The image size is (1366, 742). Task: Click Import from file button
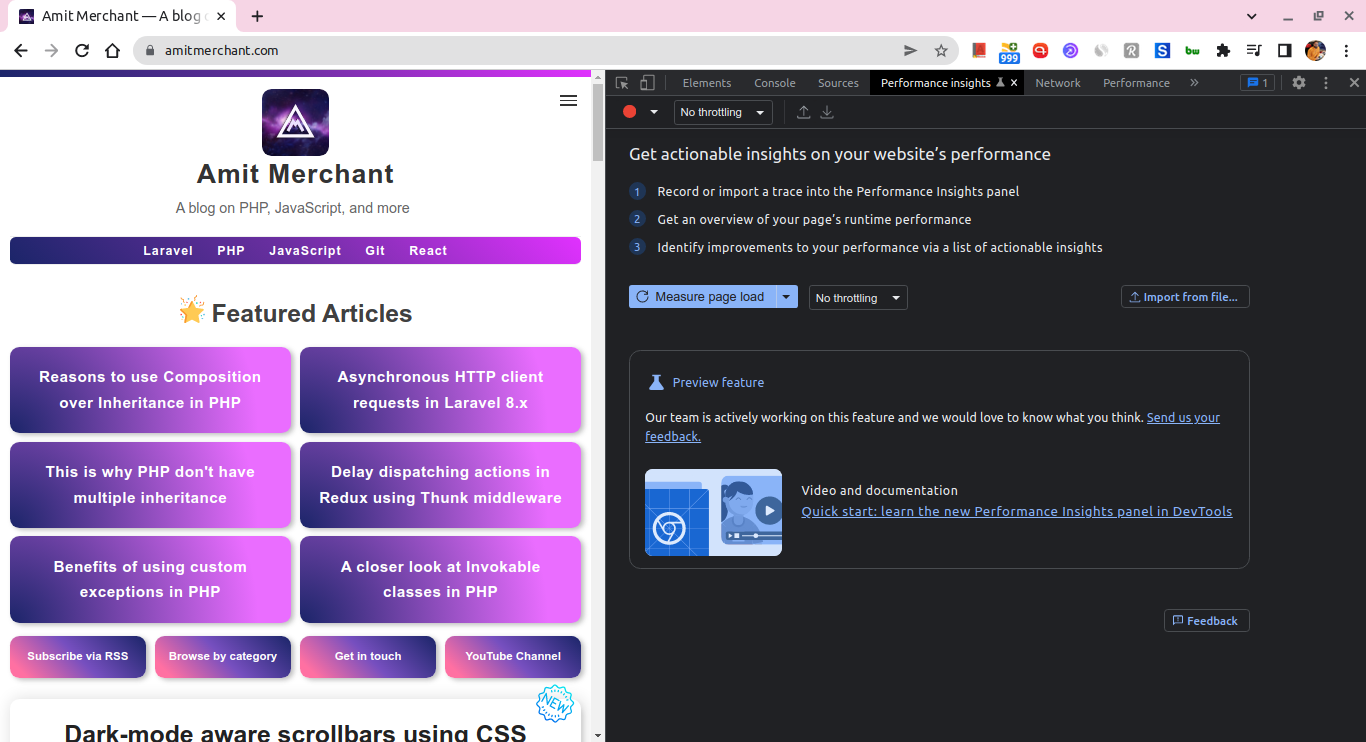(x=1185, y=297)
